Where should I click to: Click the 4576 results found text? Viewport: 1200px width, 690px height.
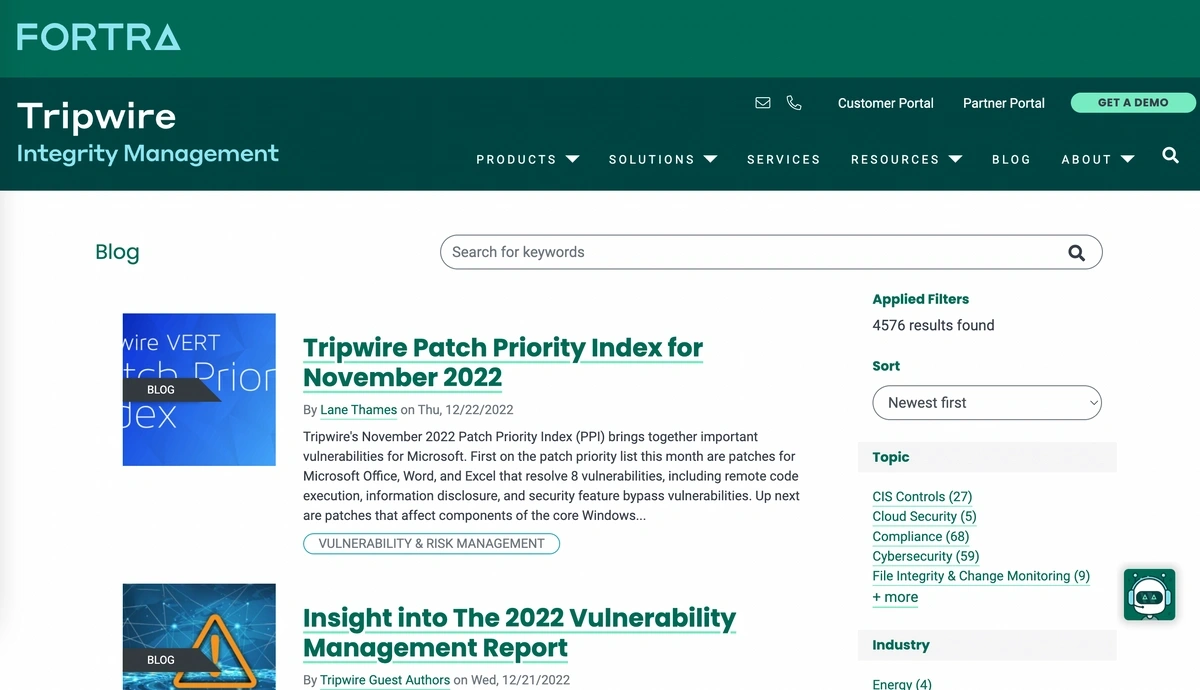[x=933, y=325]
